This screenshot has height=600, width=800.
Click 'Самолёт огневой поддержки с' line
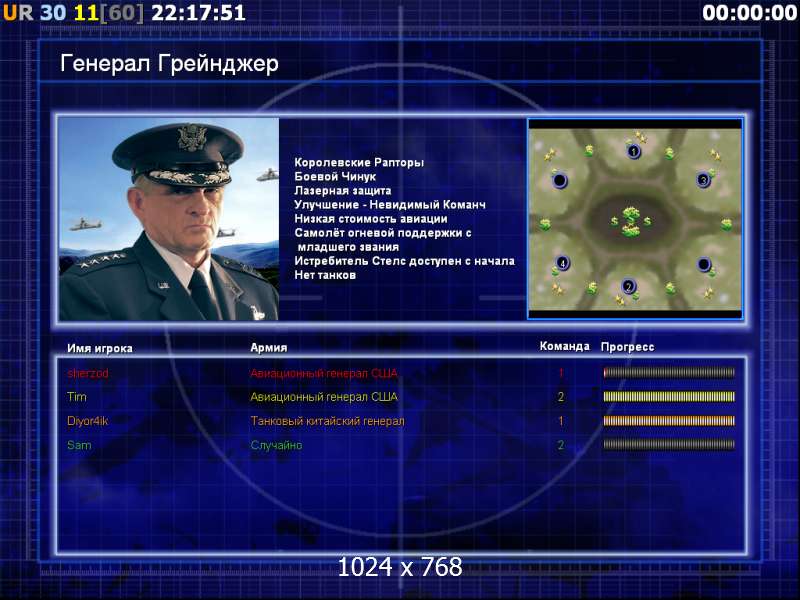pos(383,233)
